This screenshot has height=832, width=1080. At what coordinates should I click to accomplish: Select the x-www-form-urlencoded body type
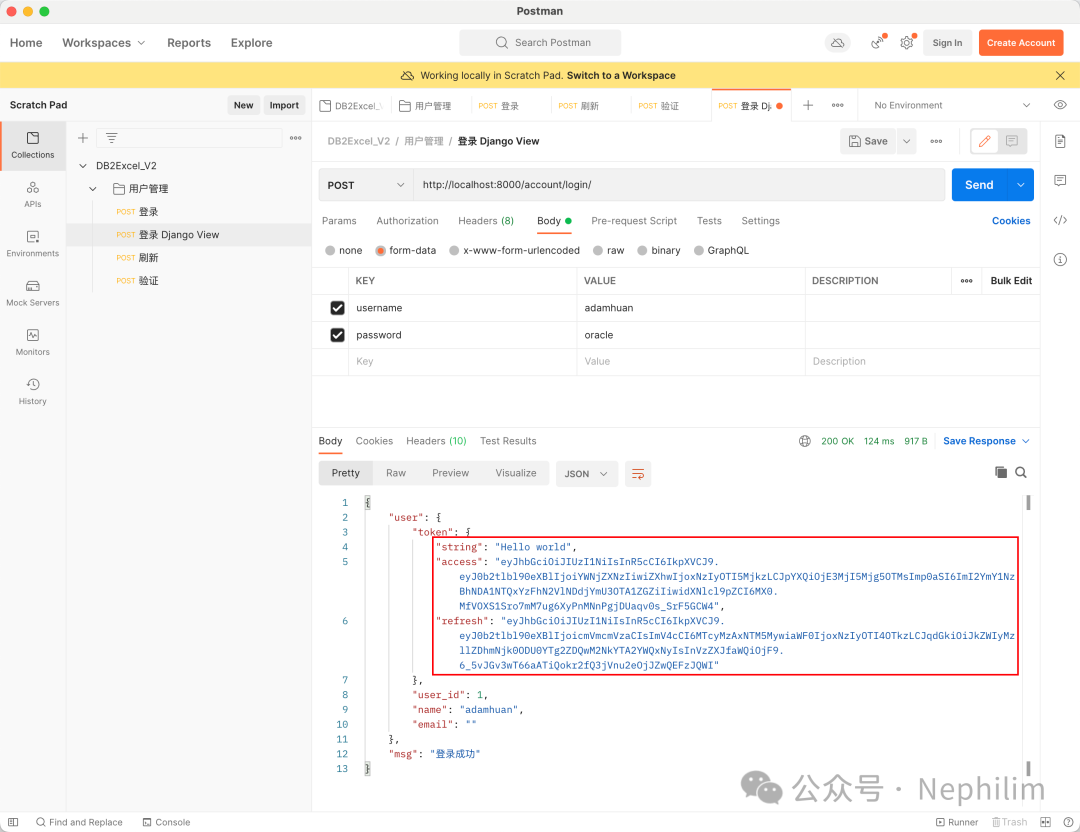(454, 251)
